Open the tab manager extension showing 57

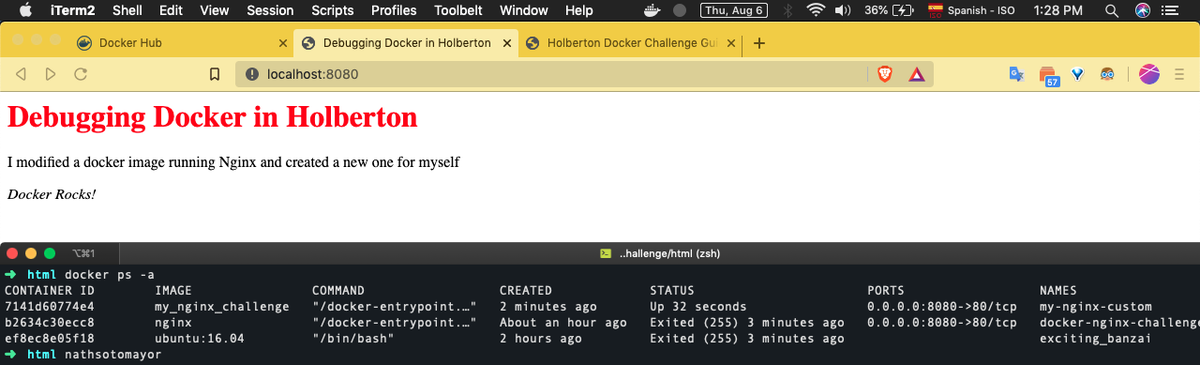click(x=1048, y=75)
